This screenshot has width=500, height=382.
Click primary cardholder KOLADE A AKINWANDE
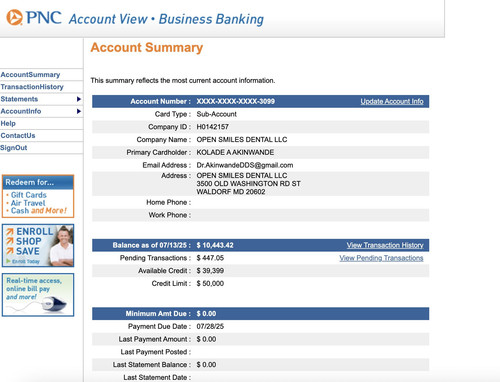[x=235, y=152]
